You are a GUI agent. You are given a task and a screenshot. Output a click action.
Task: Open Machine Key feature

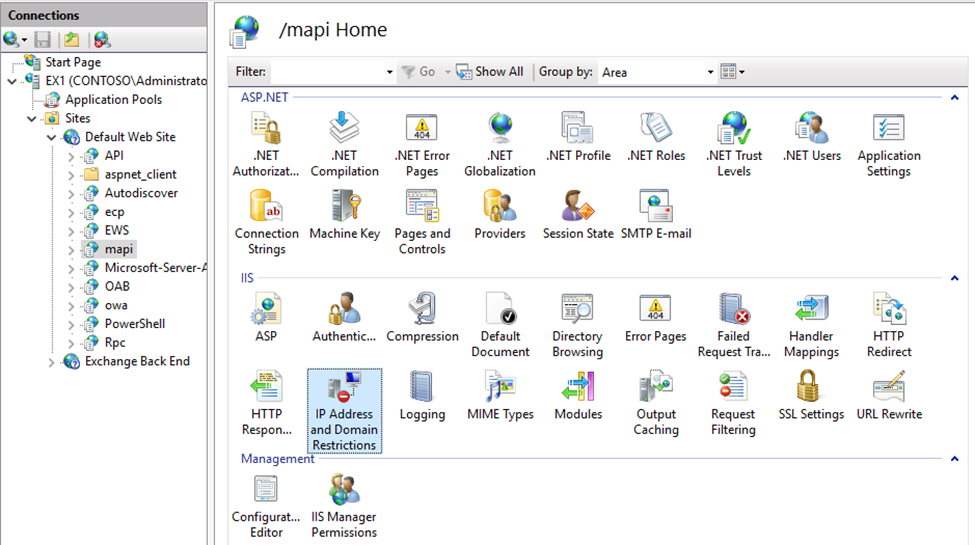click(x=344, y=215)
